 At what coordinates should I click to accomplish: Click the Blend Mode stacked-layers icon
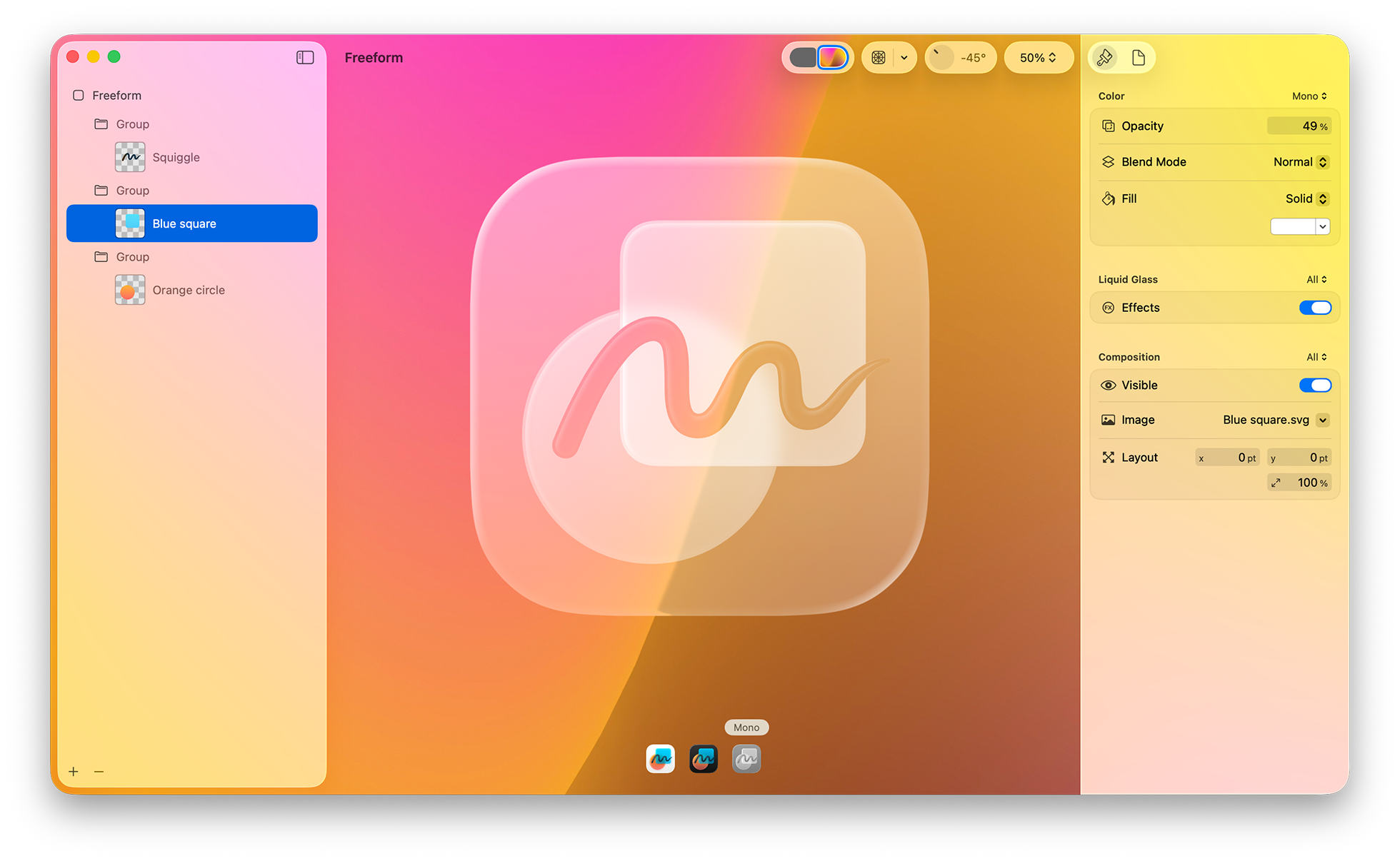point(1108,161)
